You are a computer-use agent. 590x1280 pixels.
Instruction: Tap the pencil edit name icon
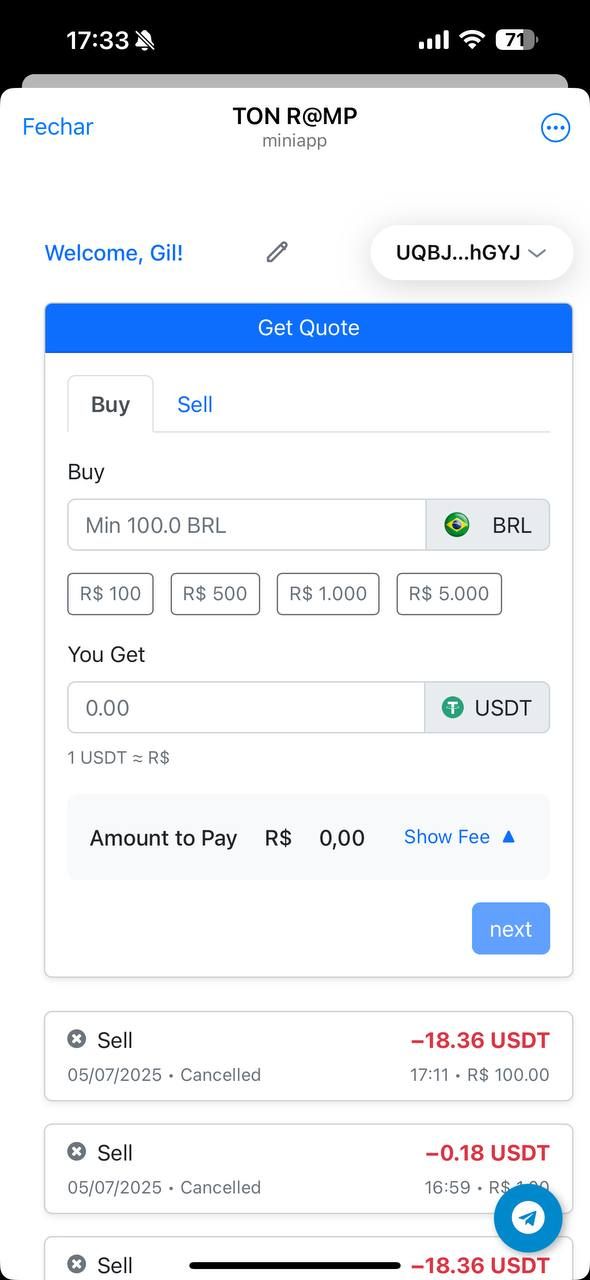coord(277,252)
